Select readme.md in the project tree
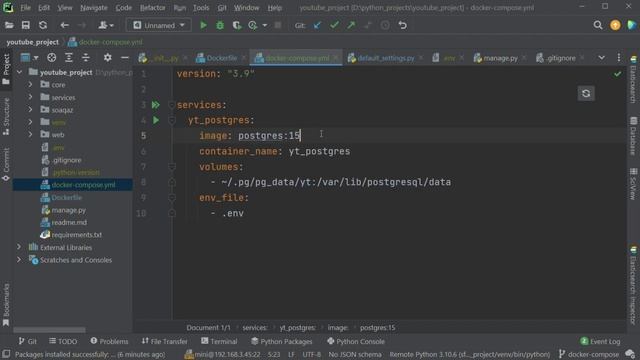Image resolution: width=640 pixels, height=360 pixels. tap(69, 222)
